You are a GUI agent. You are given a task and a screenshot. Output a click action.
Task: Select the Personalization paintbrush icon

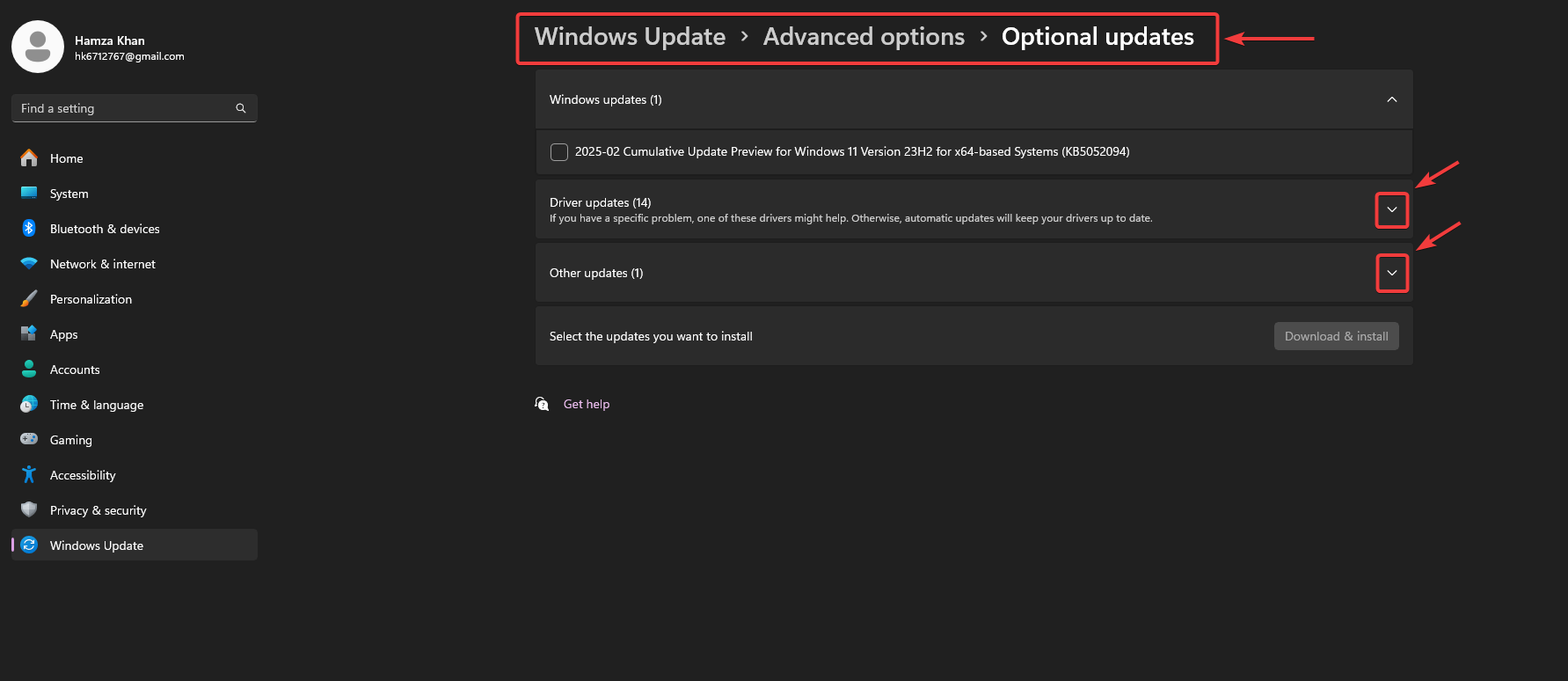pyautogui.click(x=29, y=299)
